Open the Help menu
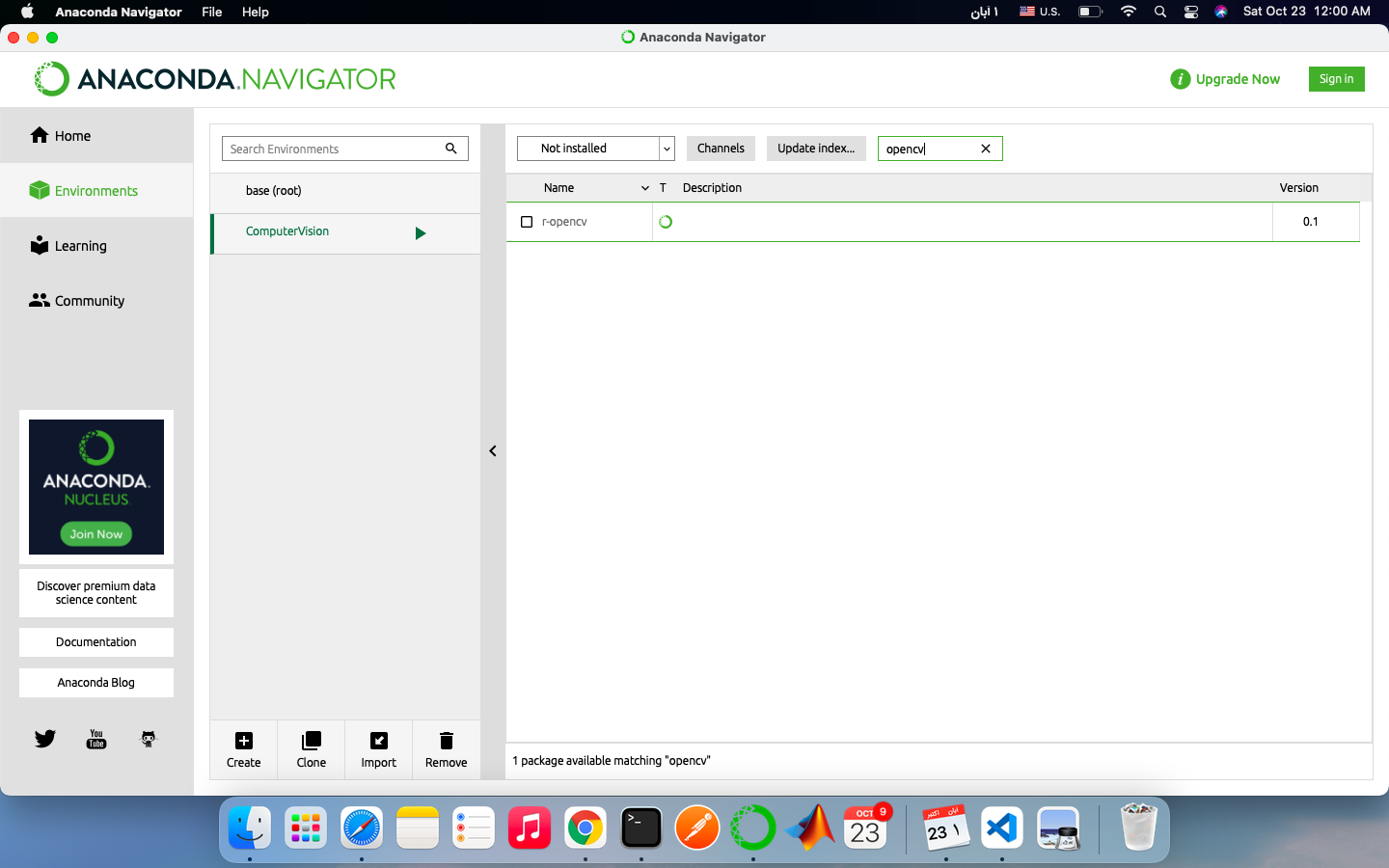 256,12
